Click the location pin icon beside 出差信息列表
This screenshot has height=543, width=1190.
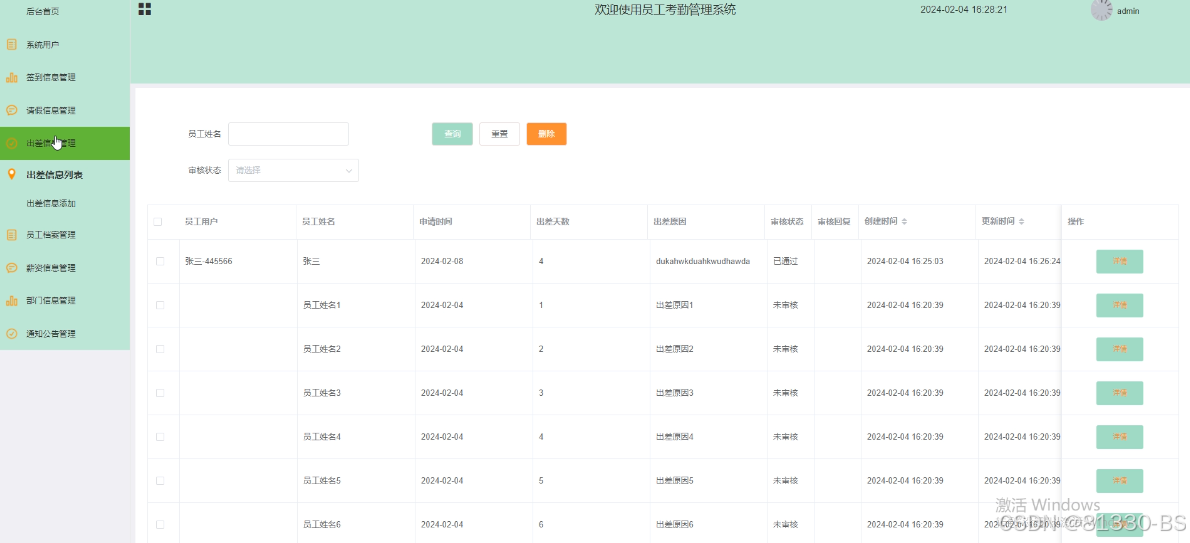(11, 175)
